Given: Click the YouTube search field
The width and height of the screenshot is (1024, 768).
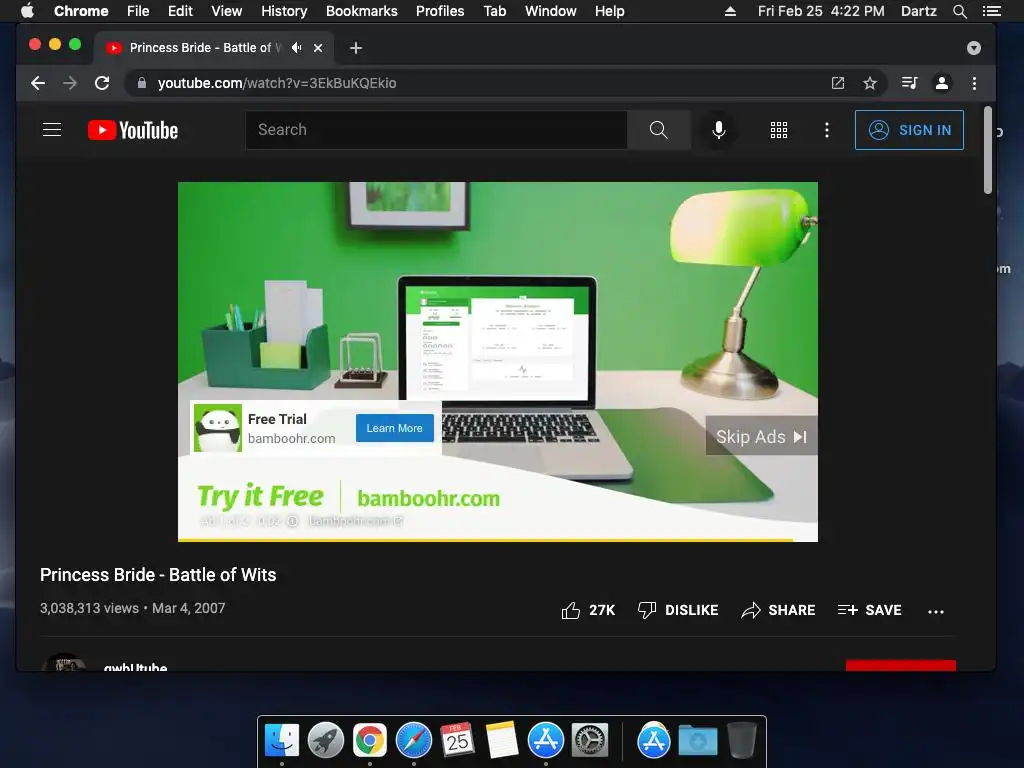Looking at the screenshot, I should tap(436, 130).
